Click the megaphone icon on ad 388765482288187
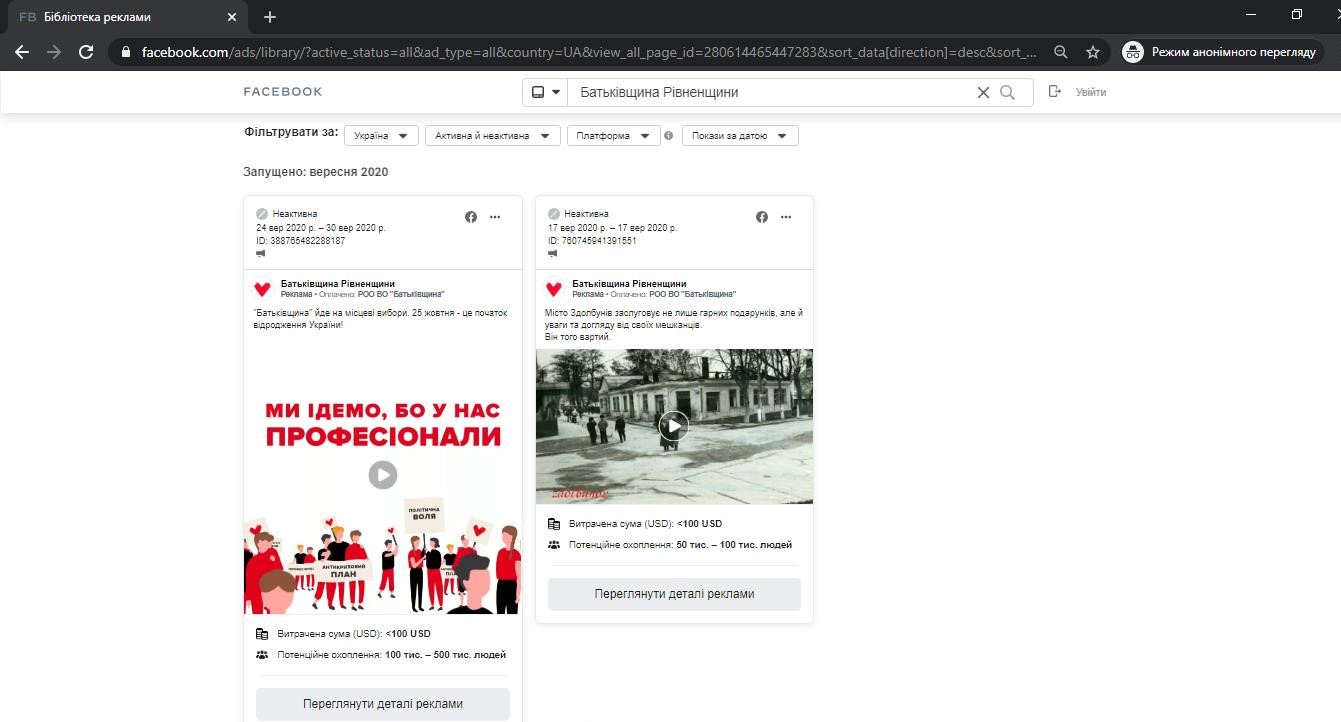Viewport: 1341px width, 722px height. [261, 254]
